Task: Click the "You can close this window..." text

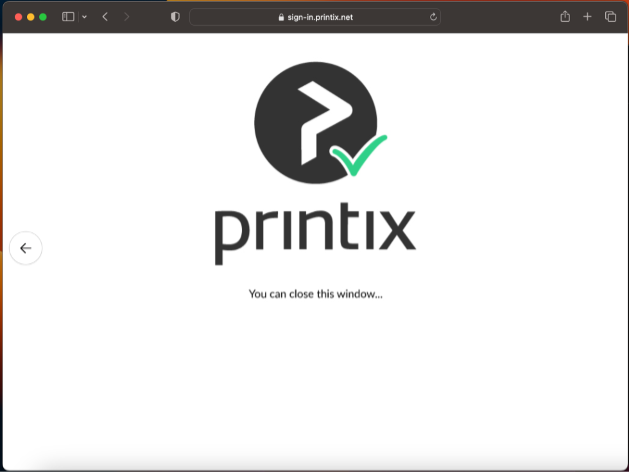Action: pyautogui.click(x=315, y=294)
